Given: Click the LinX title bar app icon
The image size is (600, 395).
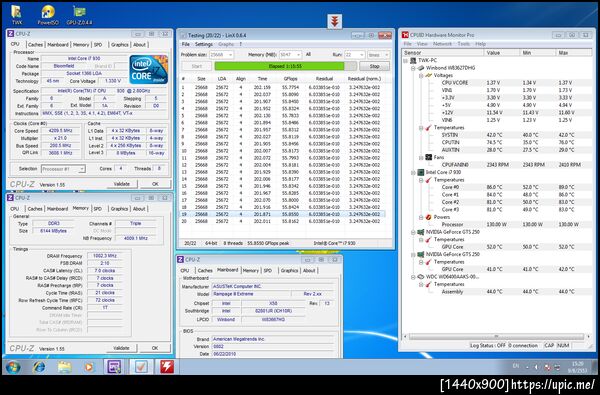Looking at the screenshot, I should (x=183, y=35).
